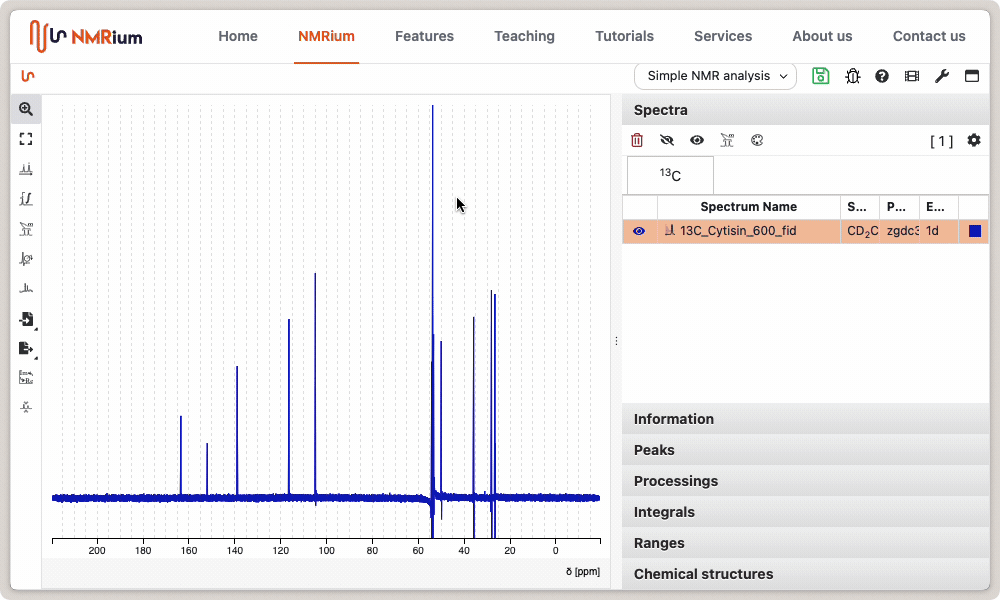
Task: Click the import file icon
Action: tap(26, 319)
